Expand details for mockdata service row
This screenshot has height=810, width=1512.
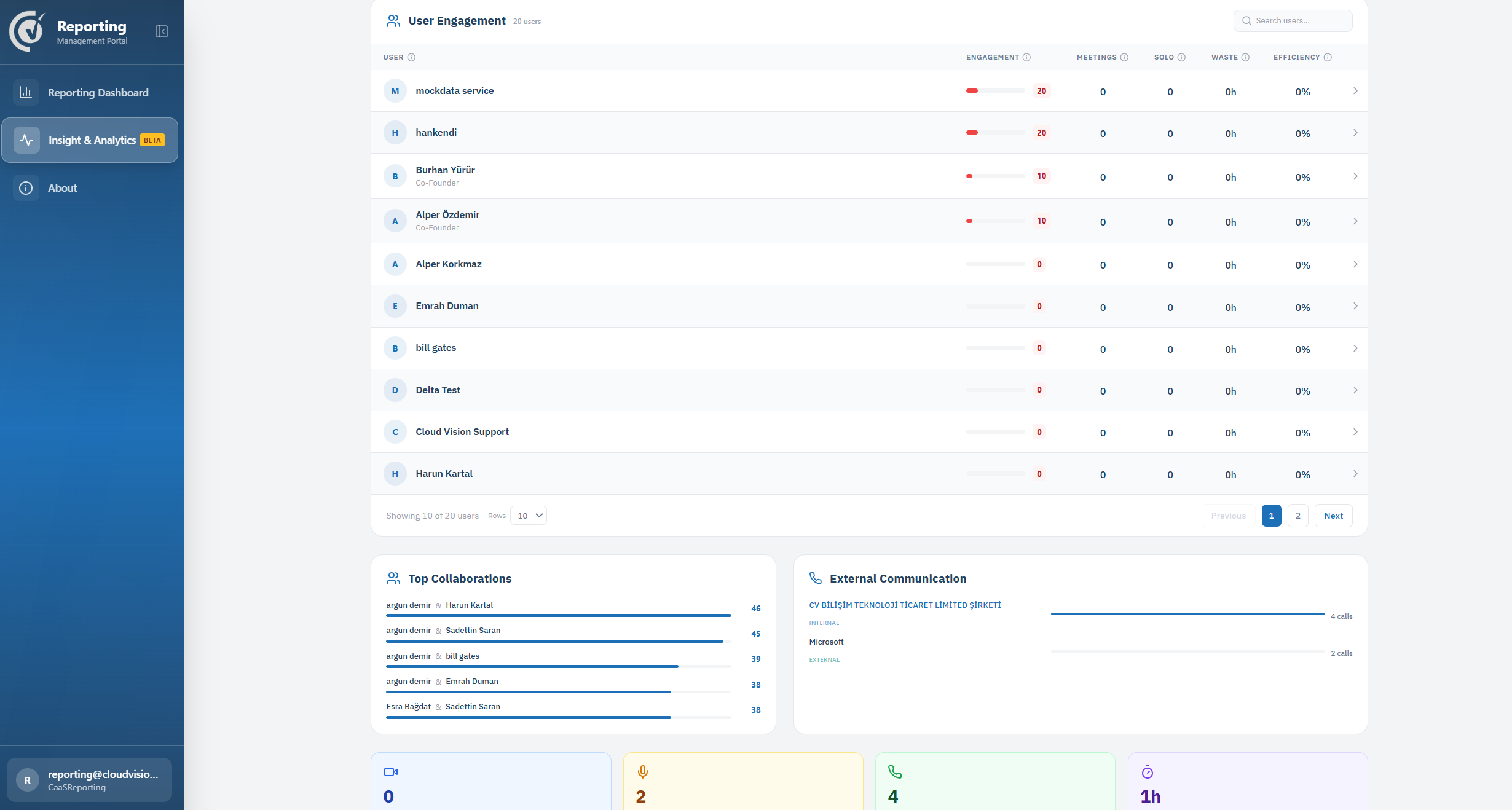(x=1355, y=91)
